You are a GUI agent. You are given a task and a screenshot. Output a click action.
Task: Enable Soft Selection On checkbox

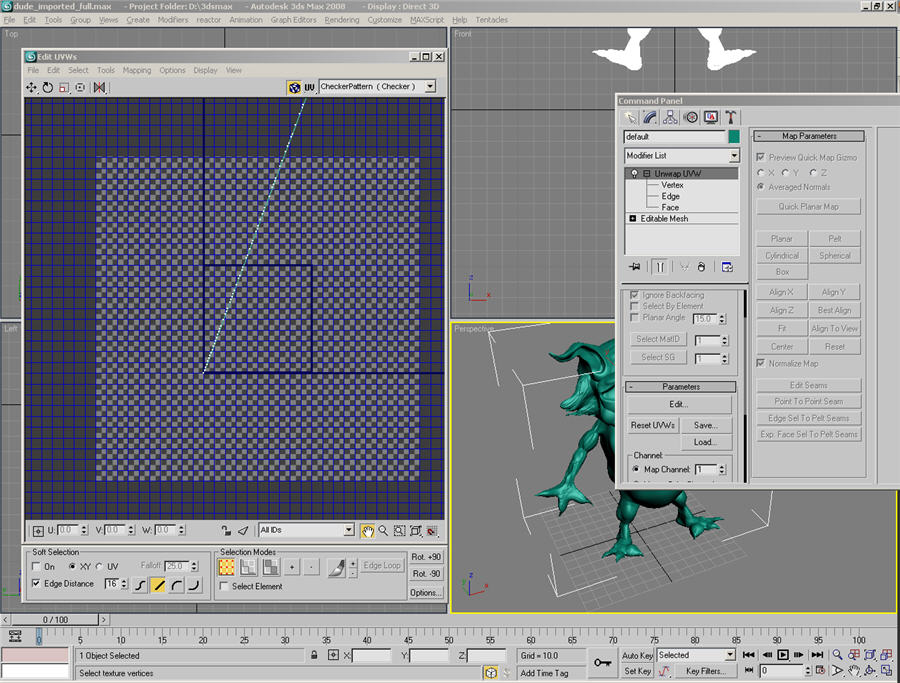pyautogui.click(x=36, y=566)
